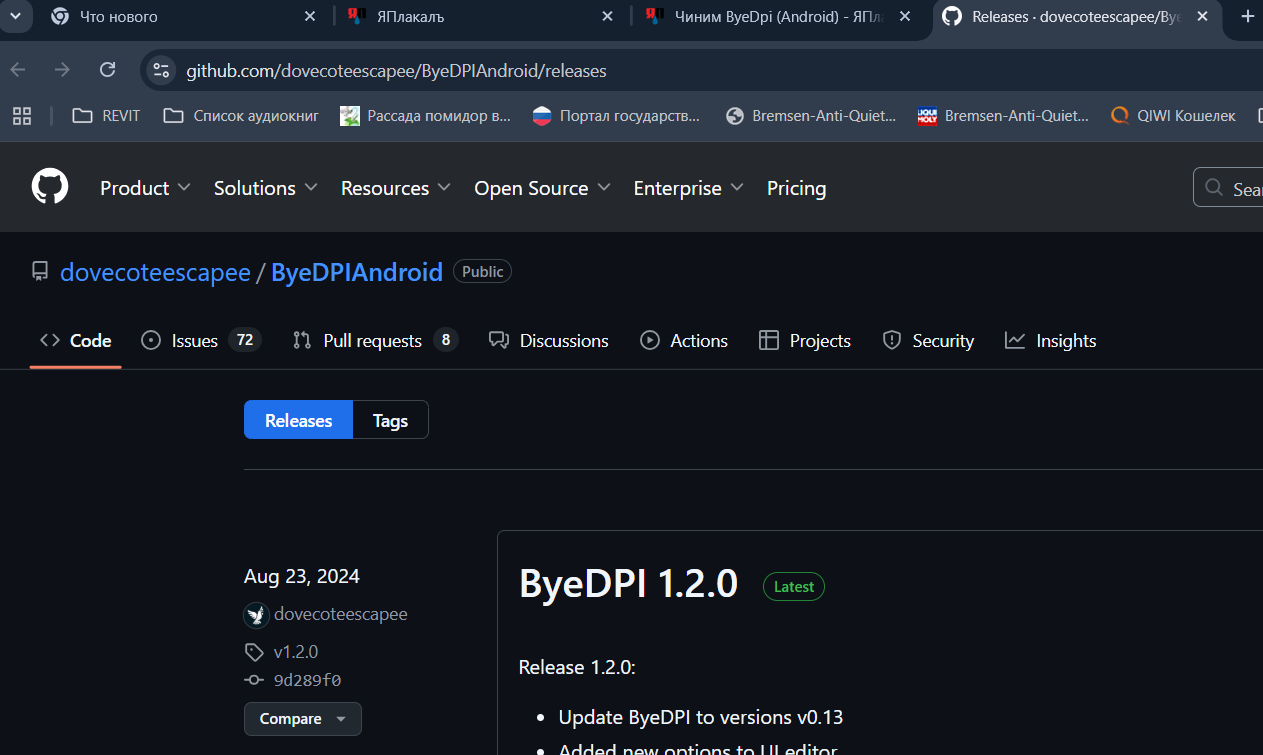Screen dimensions: 1263x755
Task: Click the repository icon beside owner name
Action: (40, 272)
